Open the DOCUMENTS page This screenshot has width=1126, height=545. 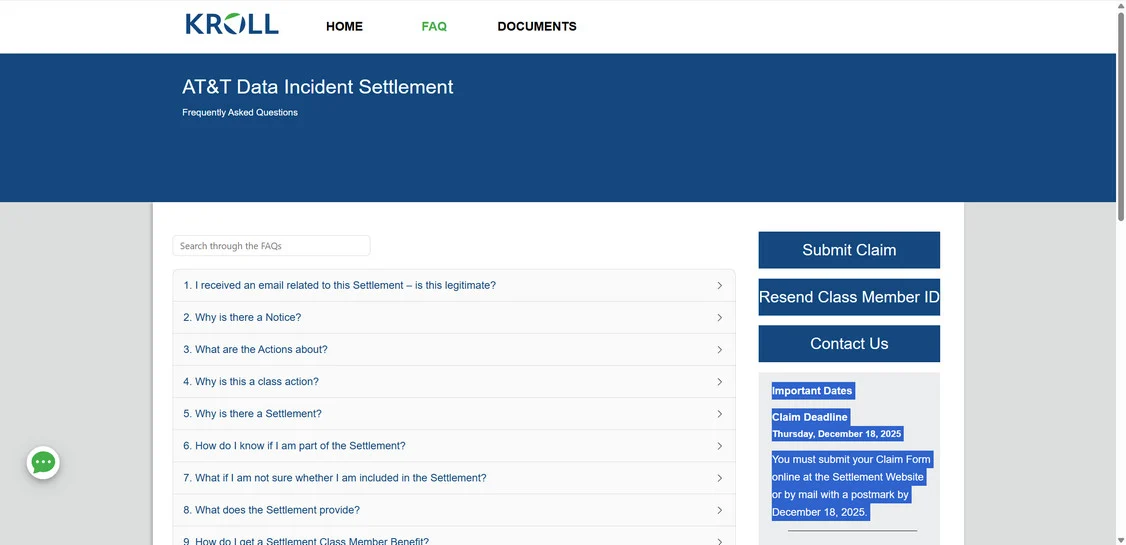pyautogui.click(x=536, y=27)
